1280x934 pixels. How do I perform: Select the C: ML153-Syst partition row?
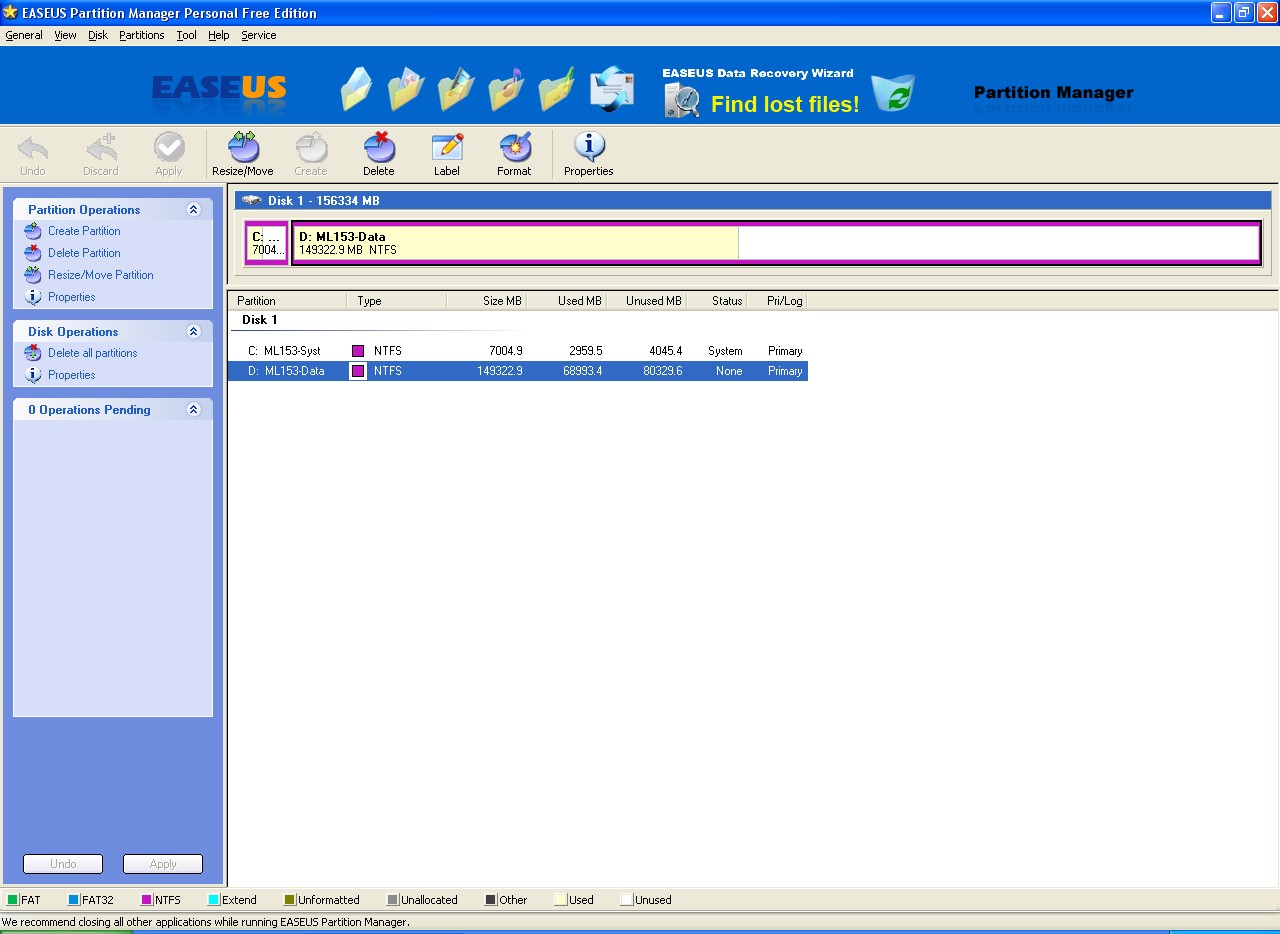tap(519, 351)
